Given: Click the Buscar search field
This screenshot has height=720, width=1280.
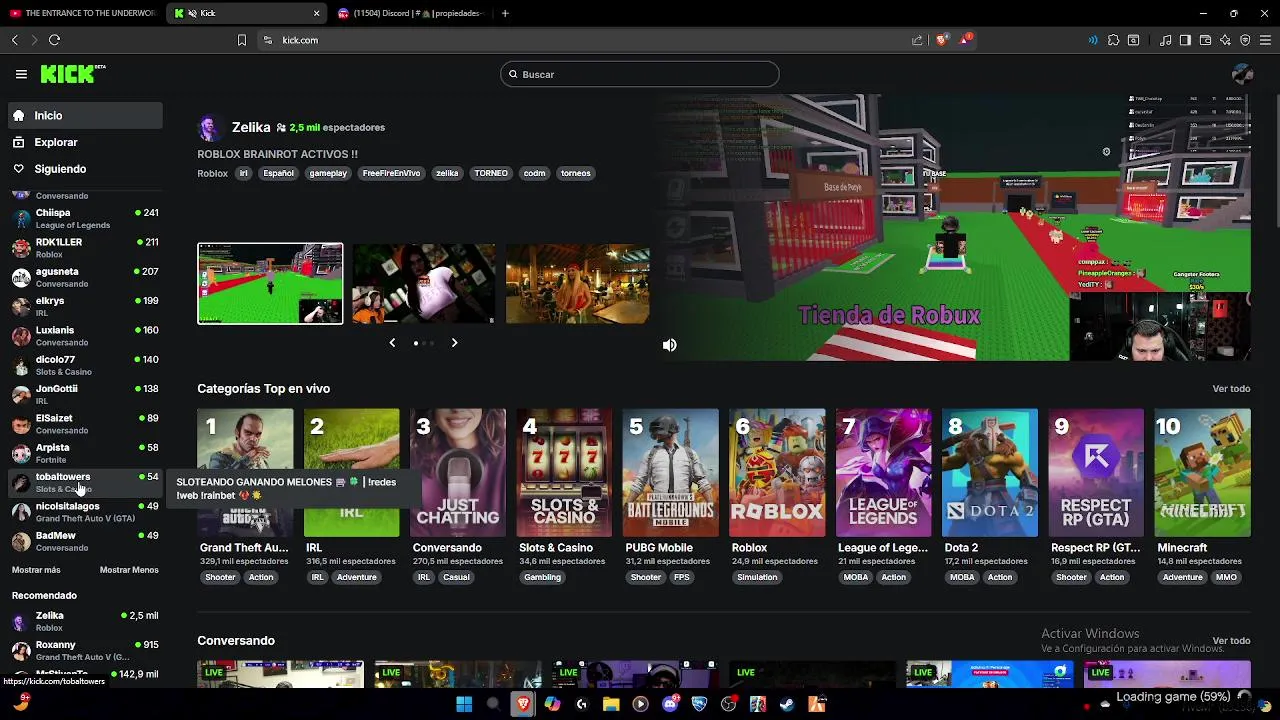Looking at the screenshot, I should pos(640,74).
